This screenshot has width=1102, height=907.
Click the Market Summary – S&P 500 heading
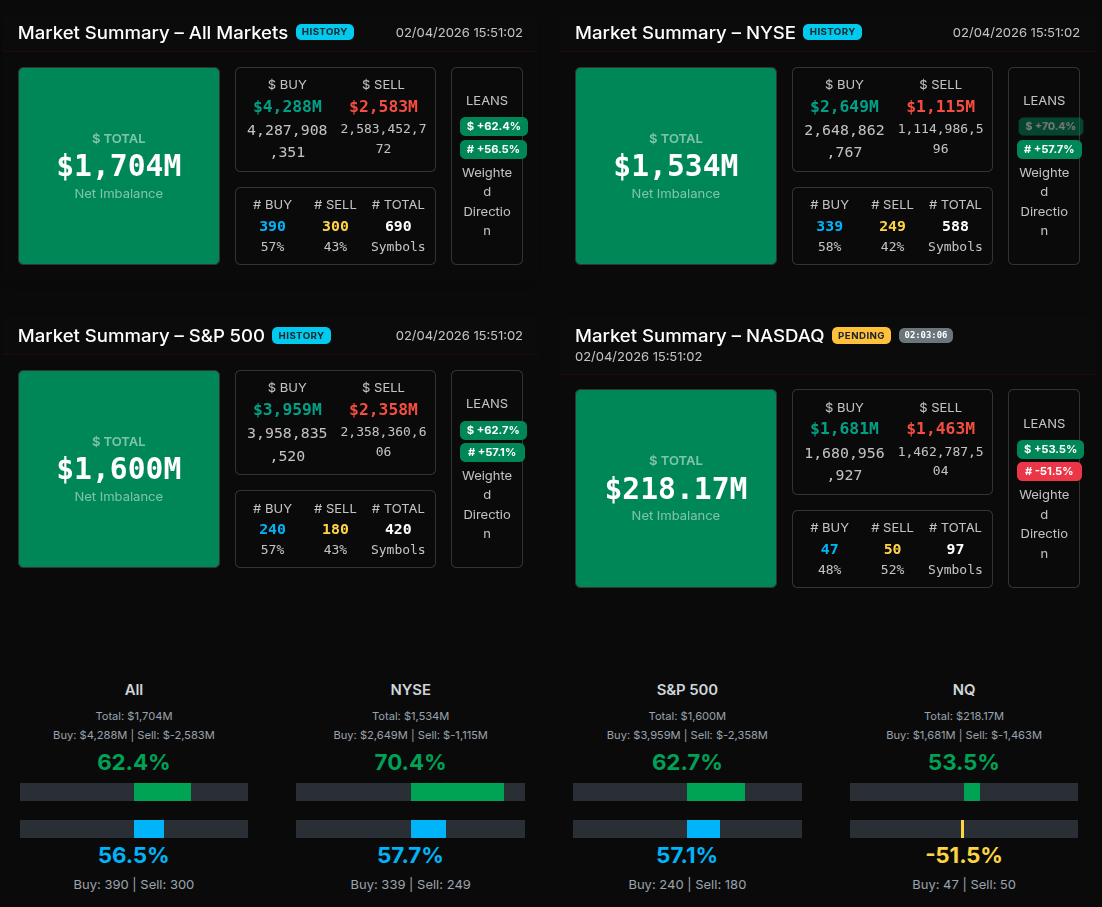[141, 335]
